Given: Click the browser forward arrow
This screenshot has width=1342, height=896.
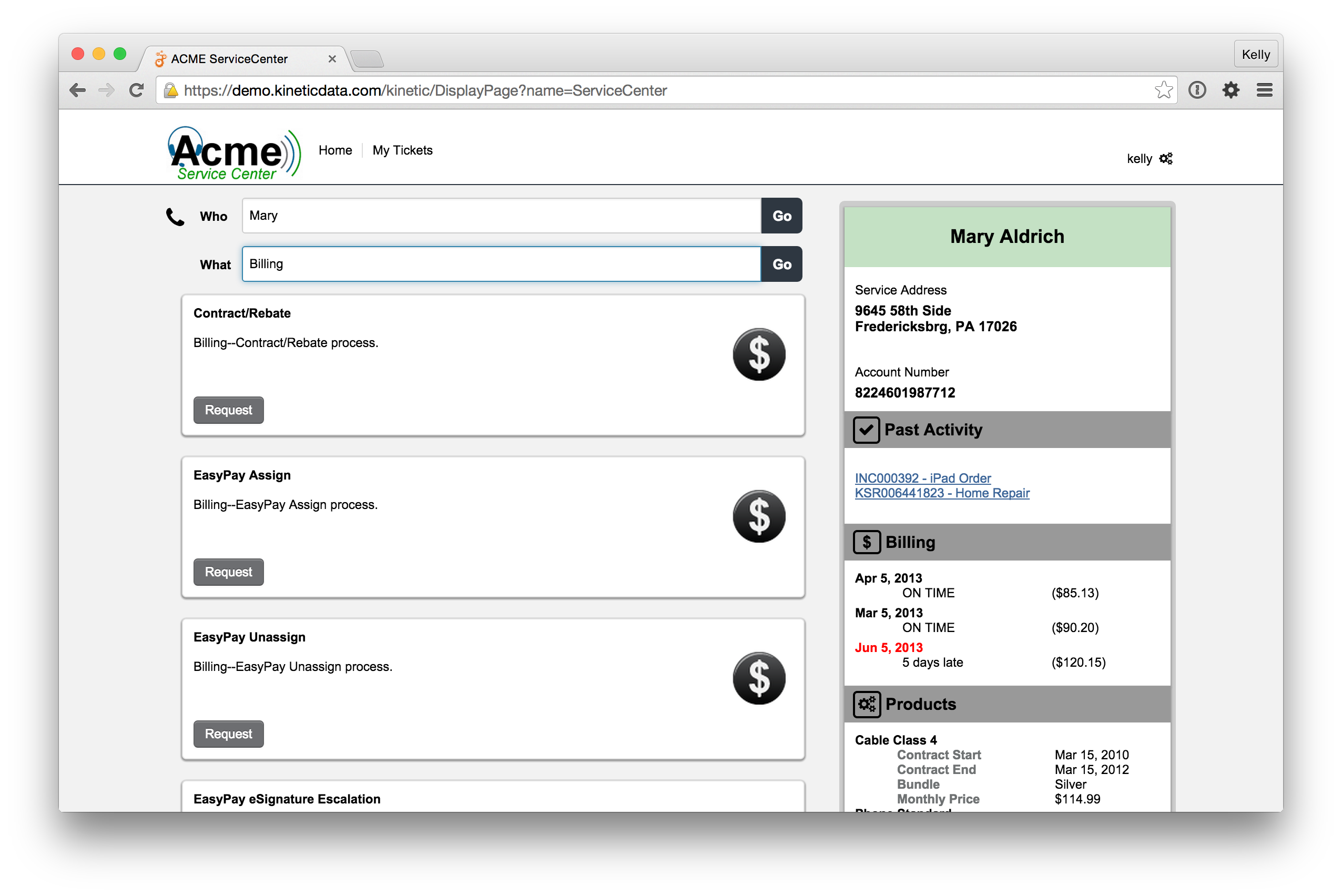Looking at the screenshot, I should tap(106, 90).
